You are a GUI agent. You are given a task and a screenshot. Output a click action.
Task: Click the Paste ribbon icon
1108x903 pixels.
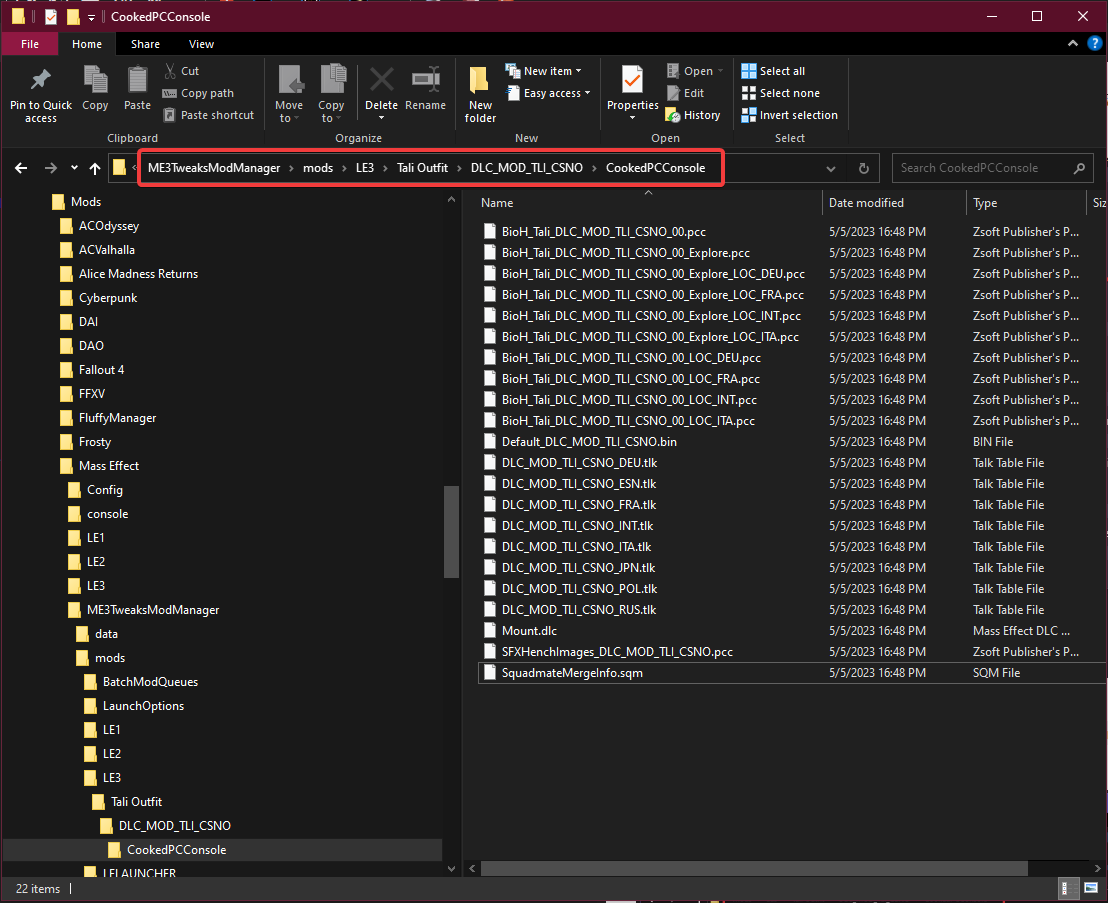137,80
